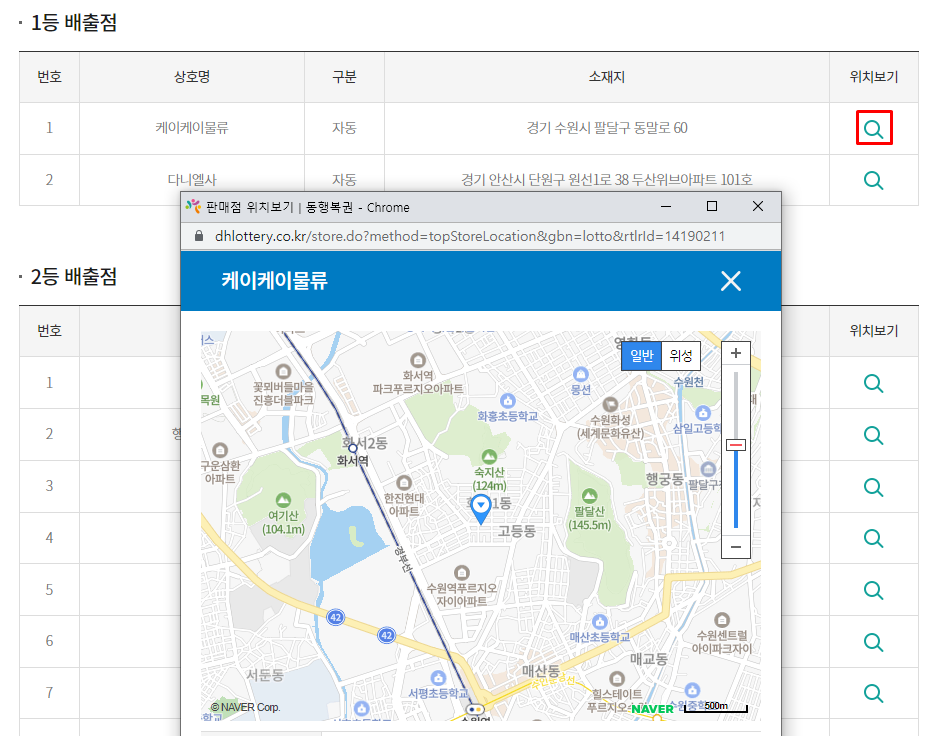The width and height of the screenshot is (930, 736).
Task: Zoom out map with minus button
Action: (735, 546)
